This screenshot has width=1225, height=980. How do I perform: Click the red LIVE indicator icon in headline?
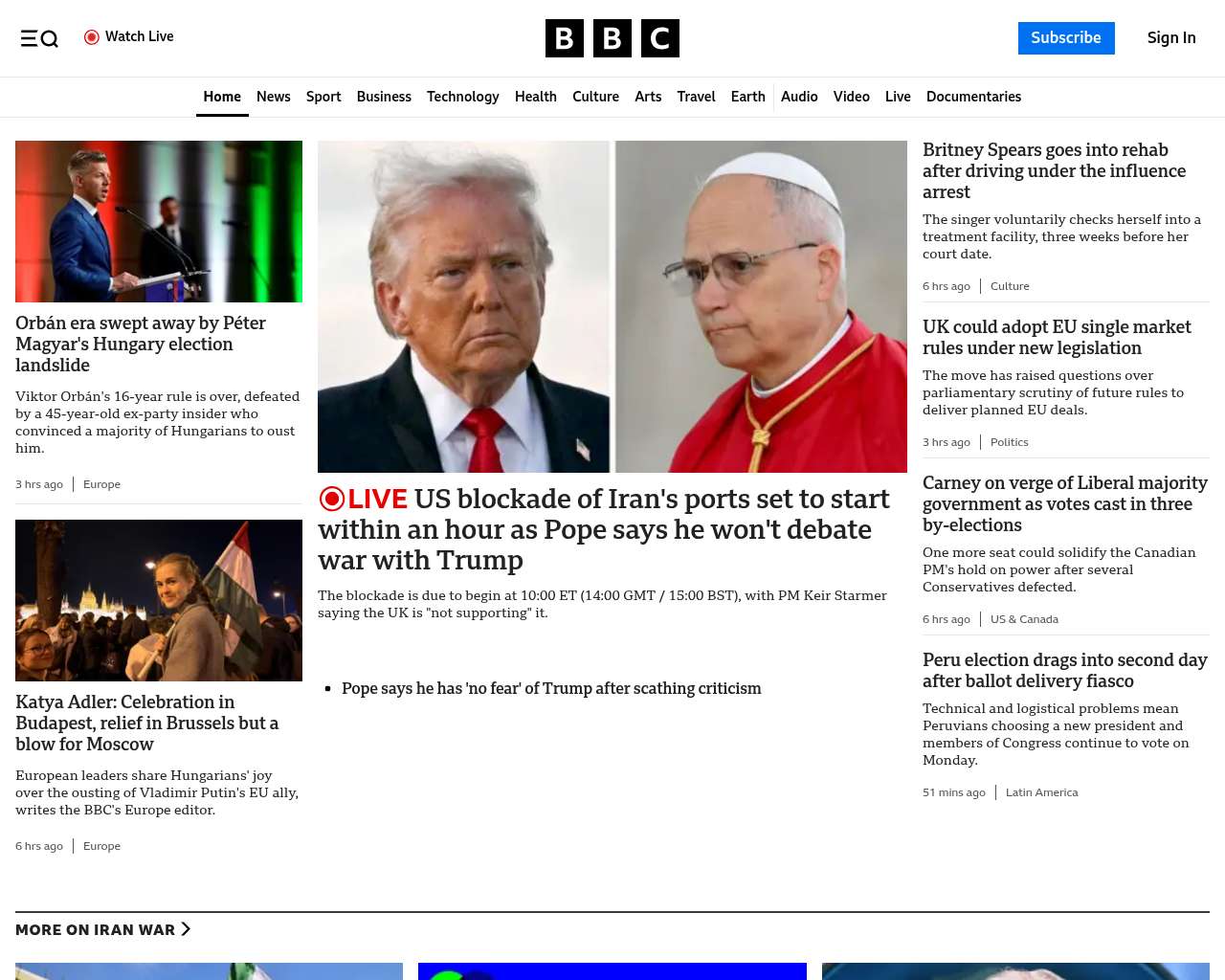coord(332,499)
